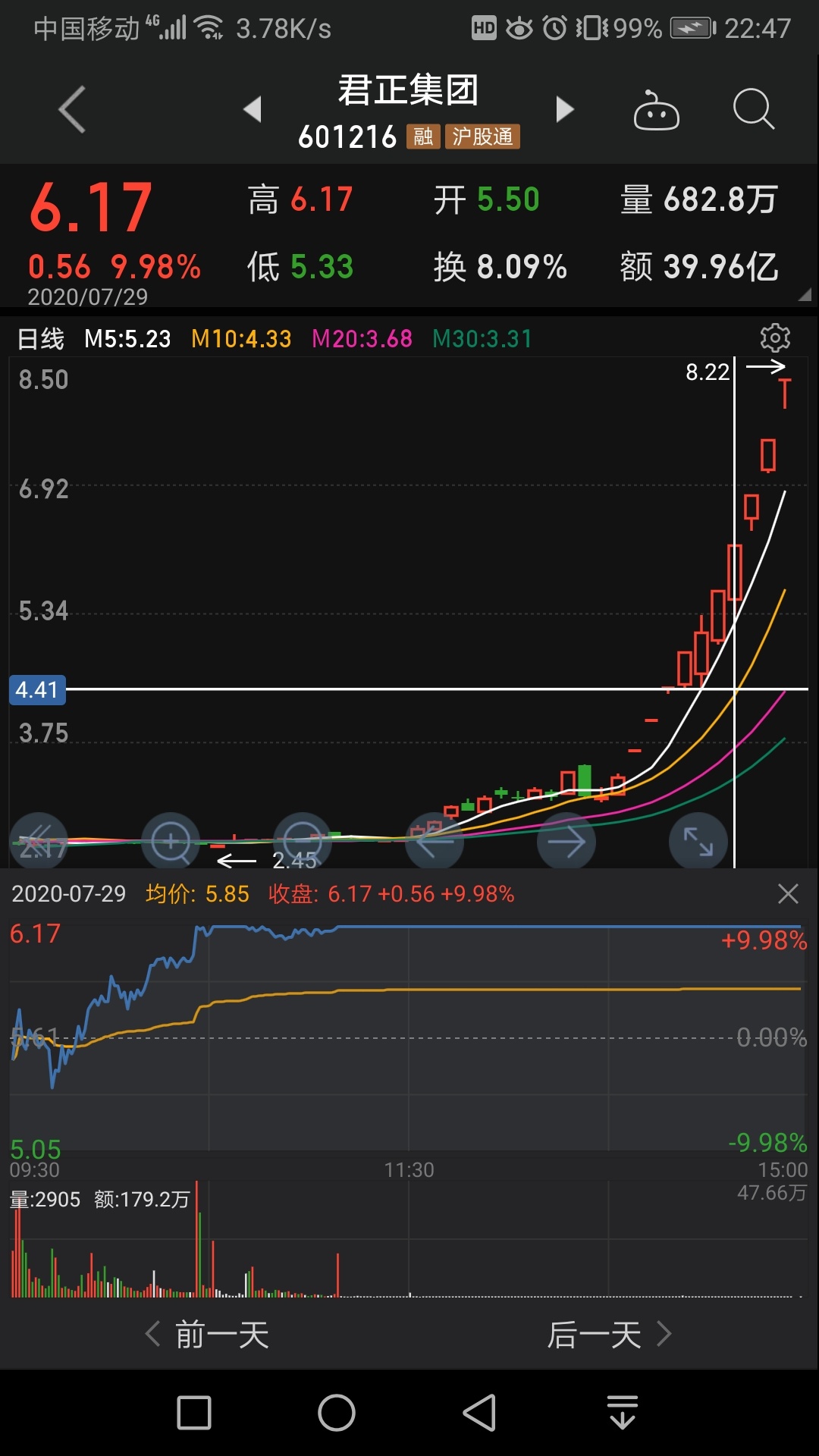Tap the turnover amount 39.96亿

[720, 267]
